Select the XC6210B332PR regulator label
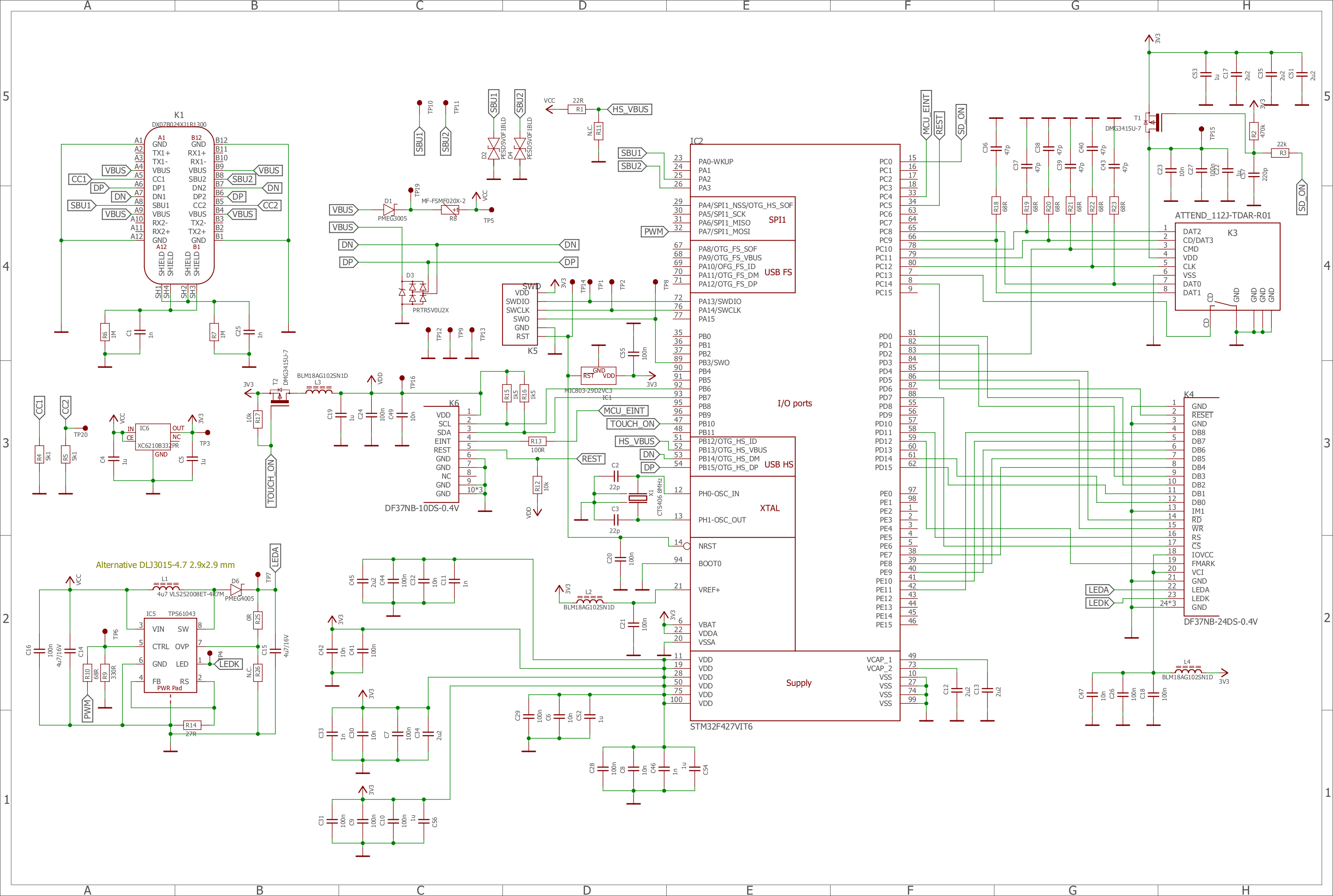Viewport: 1333px width, 896px height. pos(158,446)
